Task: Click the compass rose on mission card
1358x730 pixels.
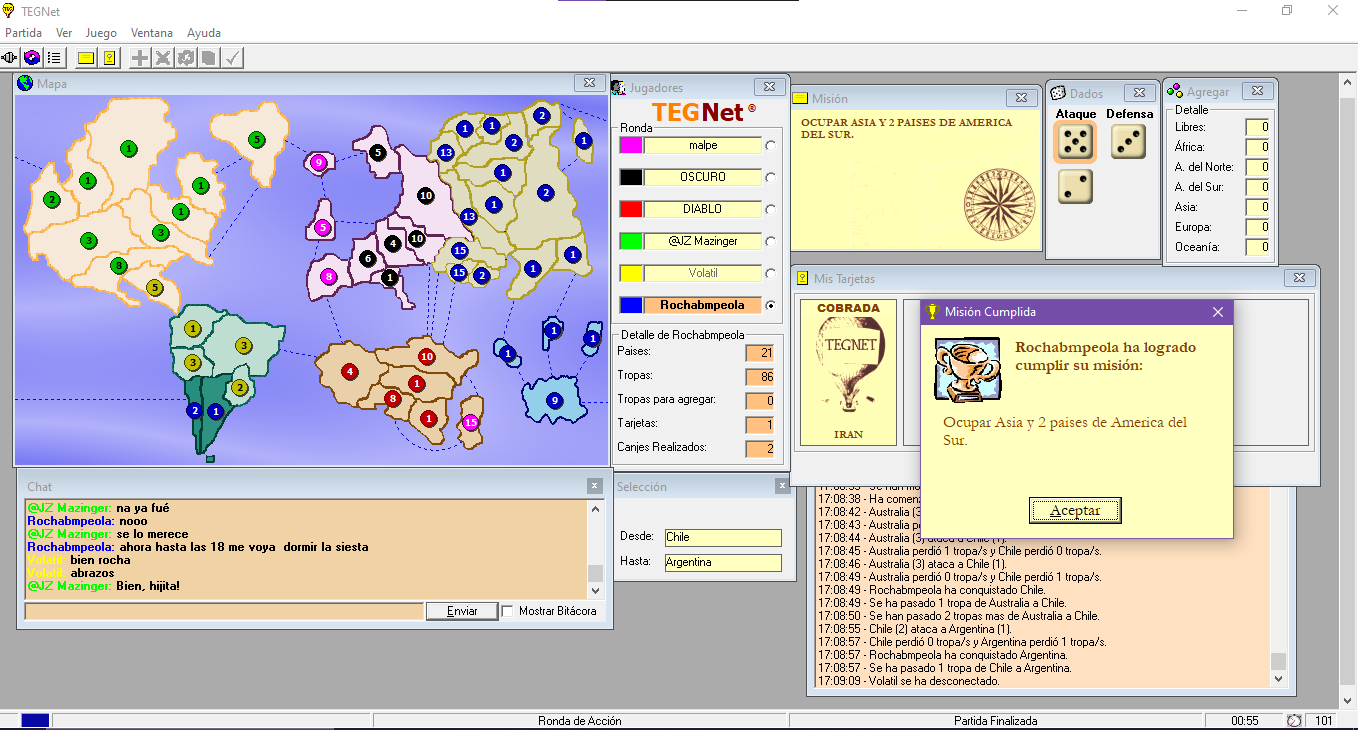Action: click(x=1001, y=204)
